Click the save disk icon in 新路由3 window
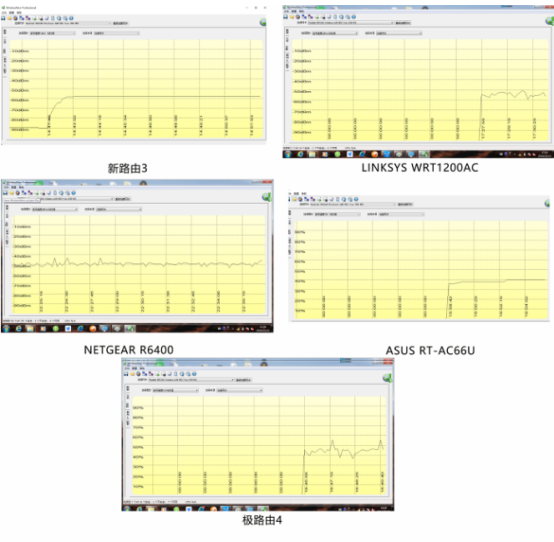 pos(3,18)
